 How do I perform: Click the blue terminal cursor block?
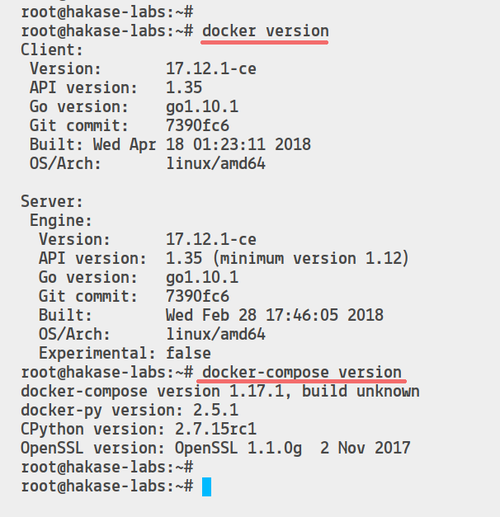(206, 487)
